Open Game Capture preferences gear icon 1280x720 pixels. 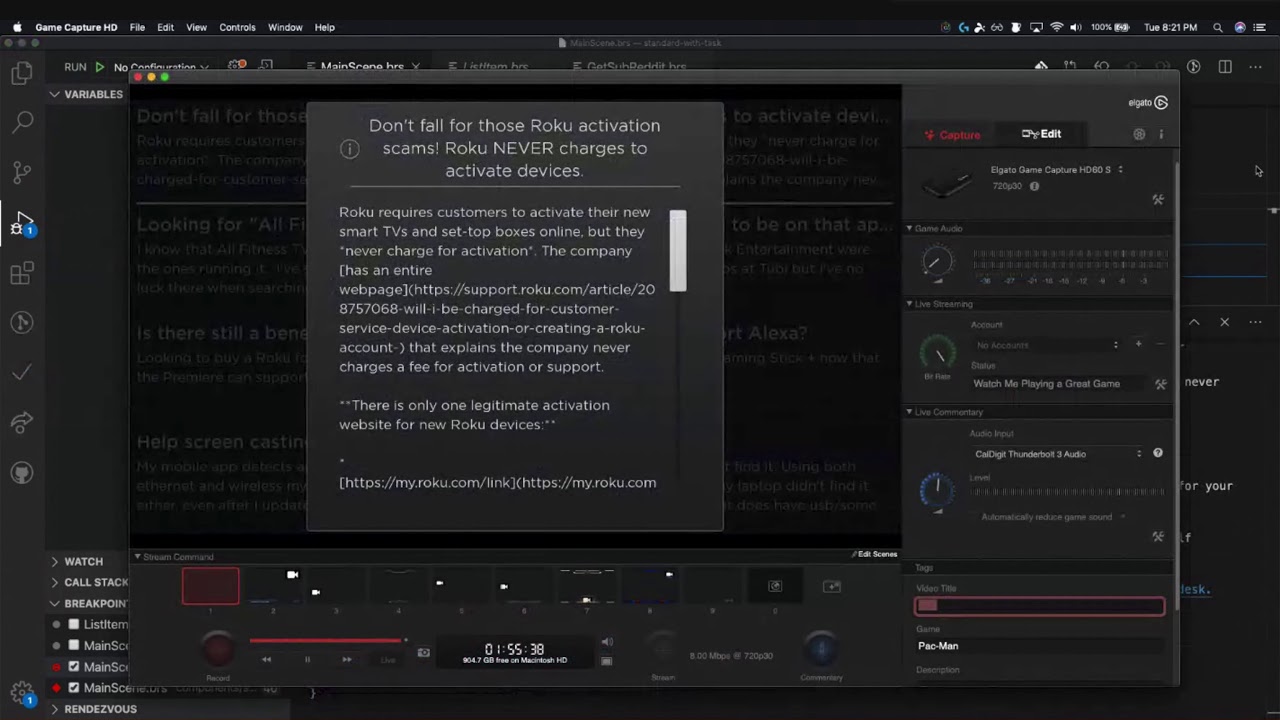pyautogui.click(x=1139, y=134)
